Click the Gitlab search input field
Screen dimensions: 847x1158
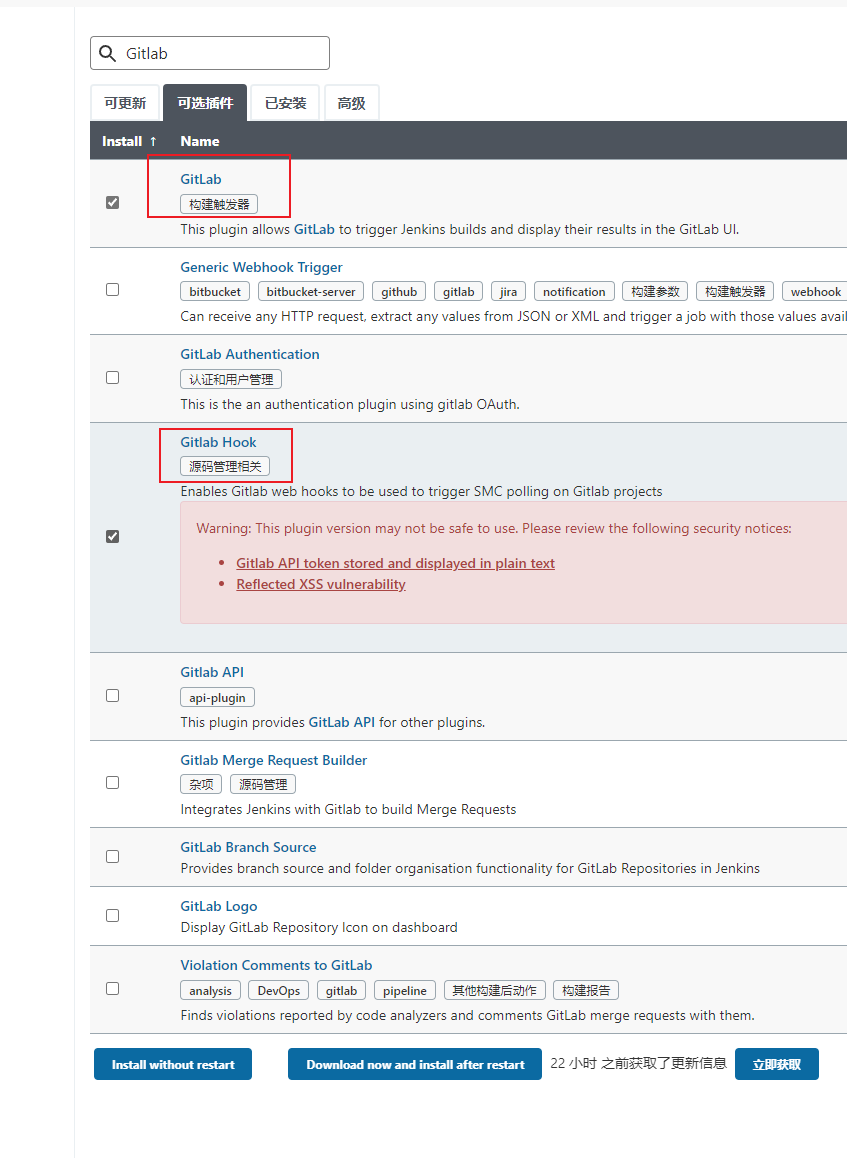(210, 53)
